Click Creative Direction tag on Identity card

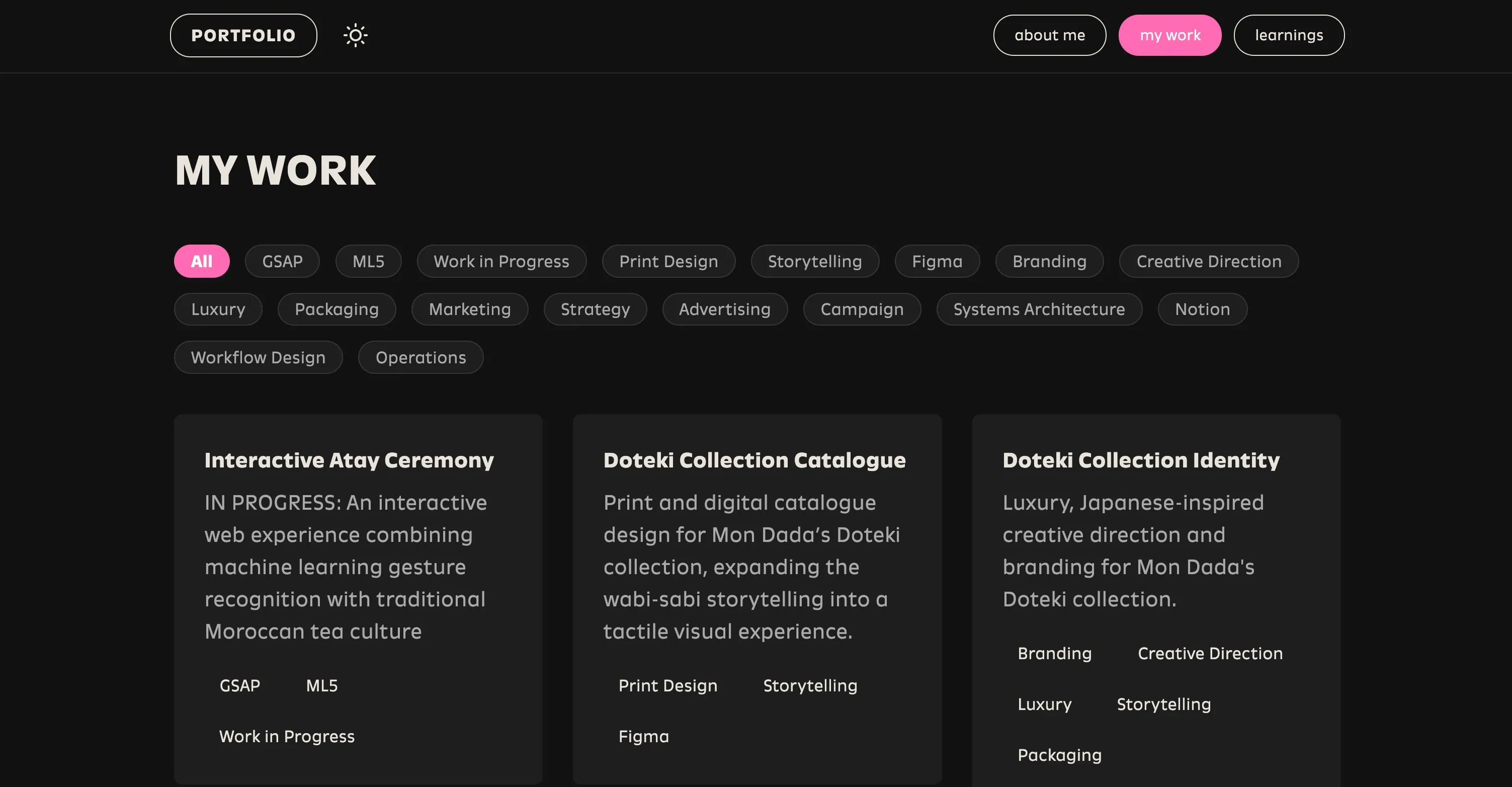click(1210, 654)
